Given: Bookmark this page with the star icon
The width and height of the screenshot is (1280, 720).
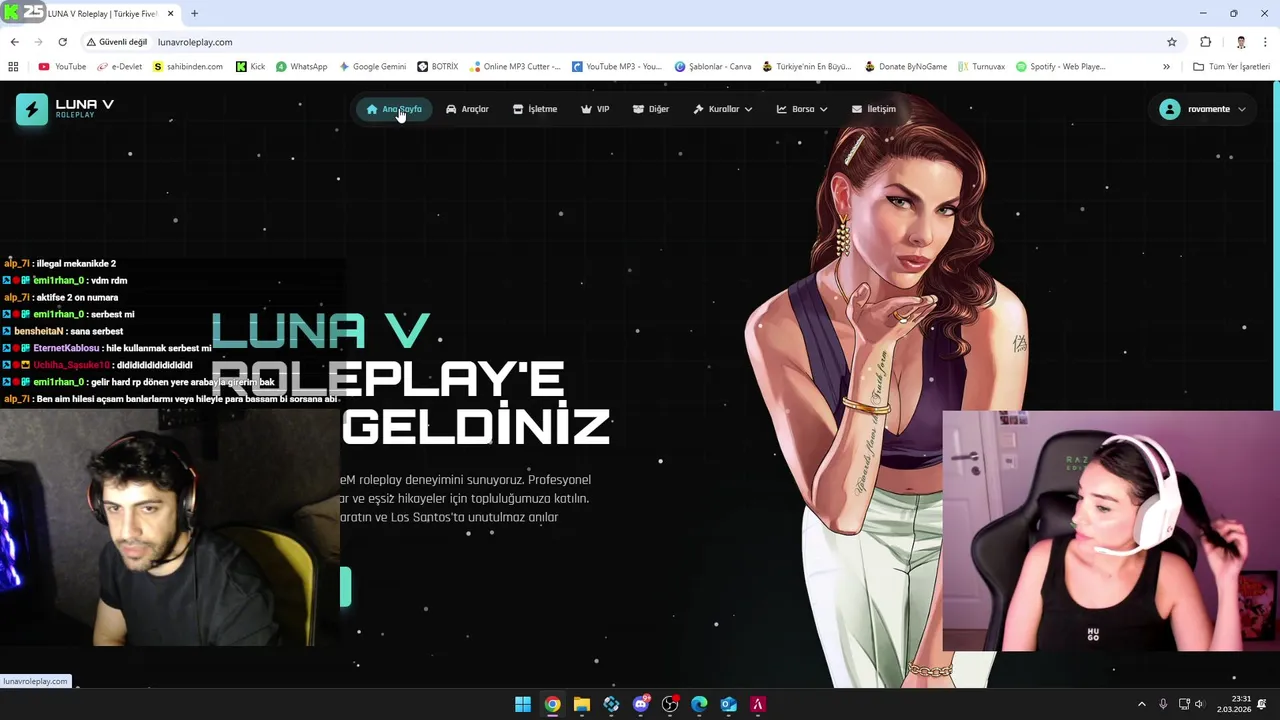Looking at the screenshot, I should click(1172, 42).
